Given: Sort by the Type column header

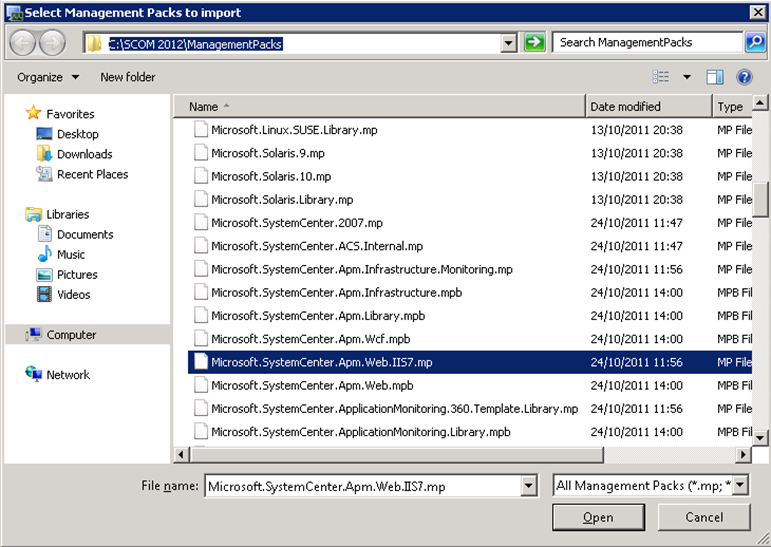Looking at the screenshot, I should (x=732, y=106).
